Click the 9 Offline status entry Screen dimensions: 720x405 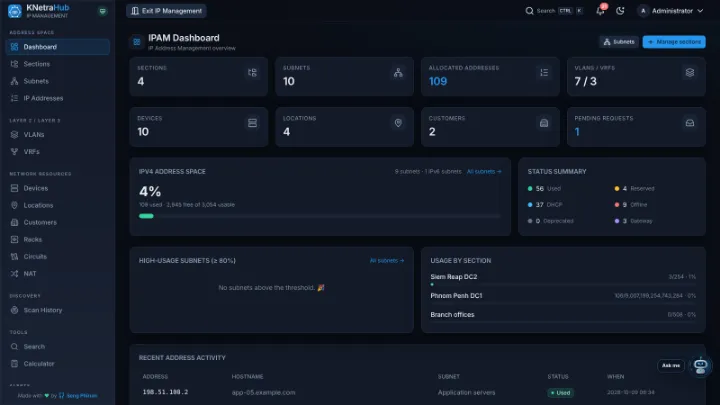630,205
